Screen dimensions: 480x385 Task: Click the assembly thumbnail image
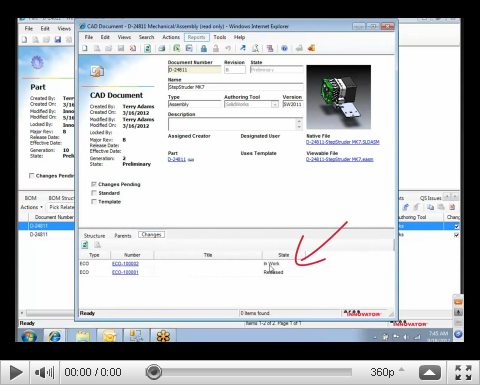pos(339,97)
